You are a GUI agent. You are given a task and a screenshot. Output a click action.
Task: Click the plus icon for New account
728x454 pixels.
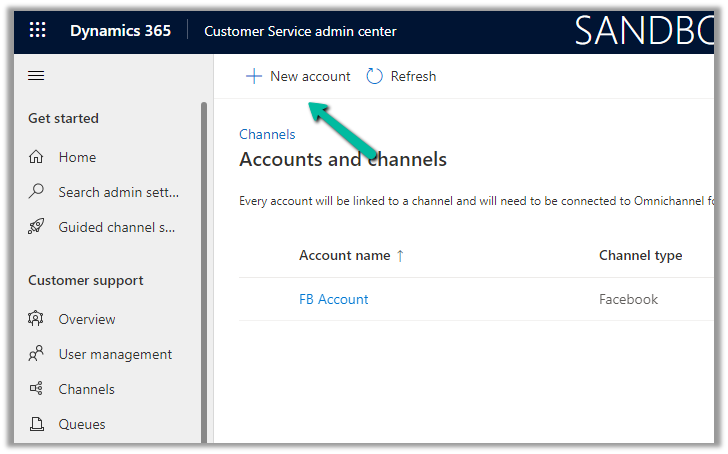click(x=254, y=76)
